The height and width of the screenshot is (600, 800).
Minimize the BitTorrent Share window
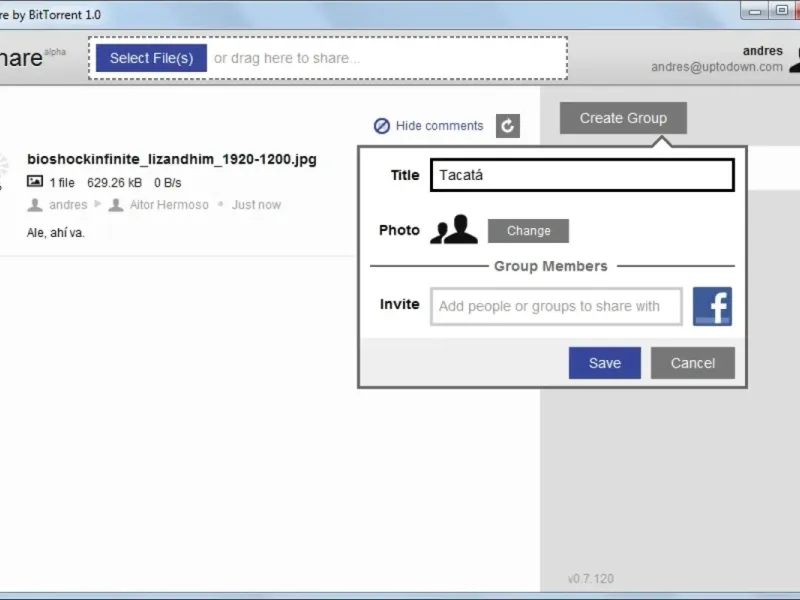coord(755,10)
